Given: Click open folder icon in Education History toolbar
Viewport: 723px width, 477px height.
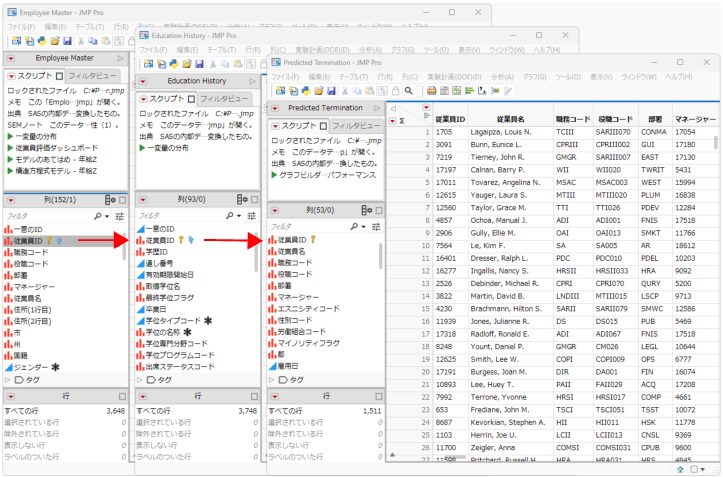Looking at the screenshot, I should pos(187,64).
